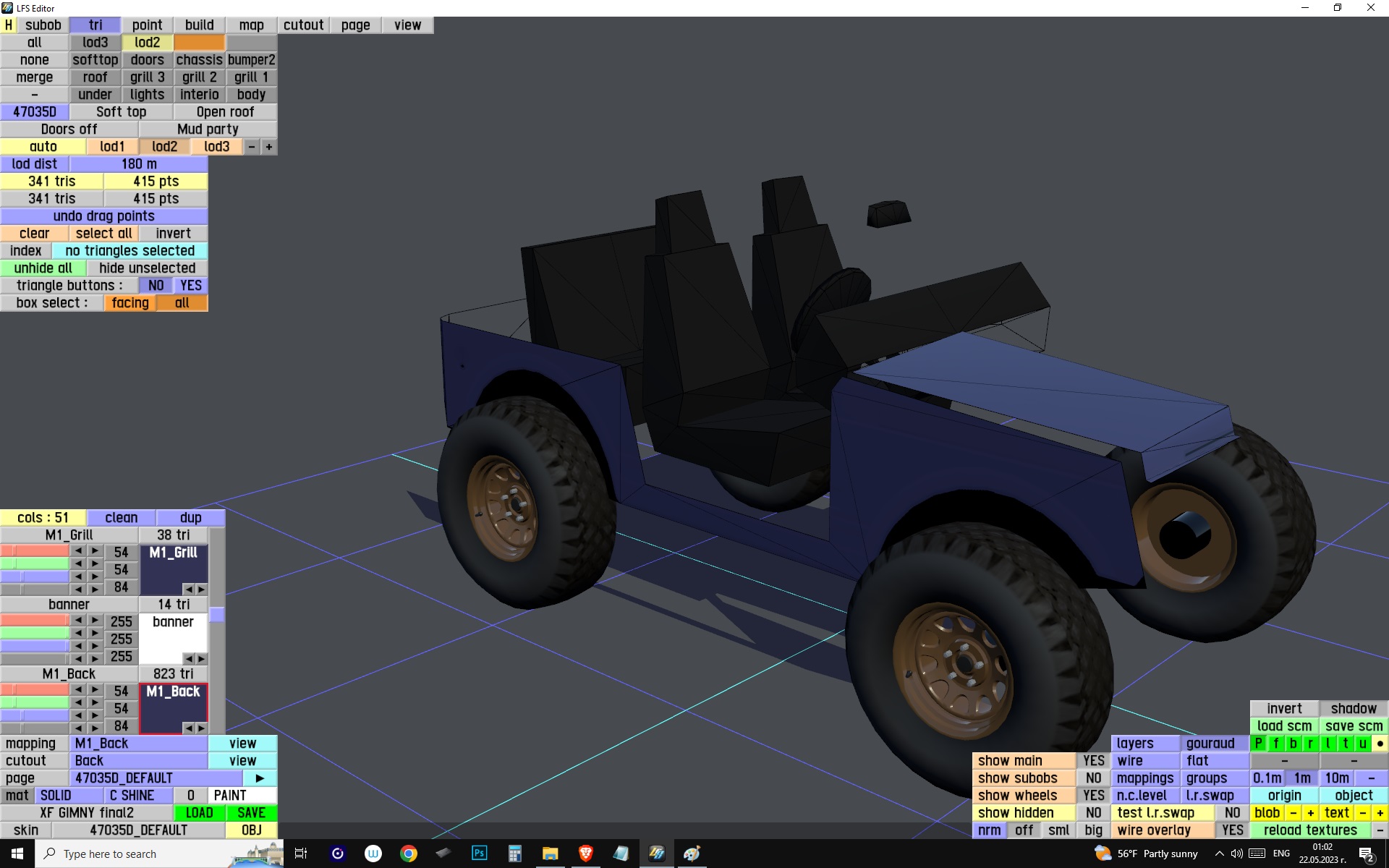This screenshot has width=1389, height=868.
Task: Click the black dot layer button
Action: click(1380, 744)
